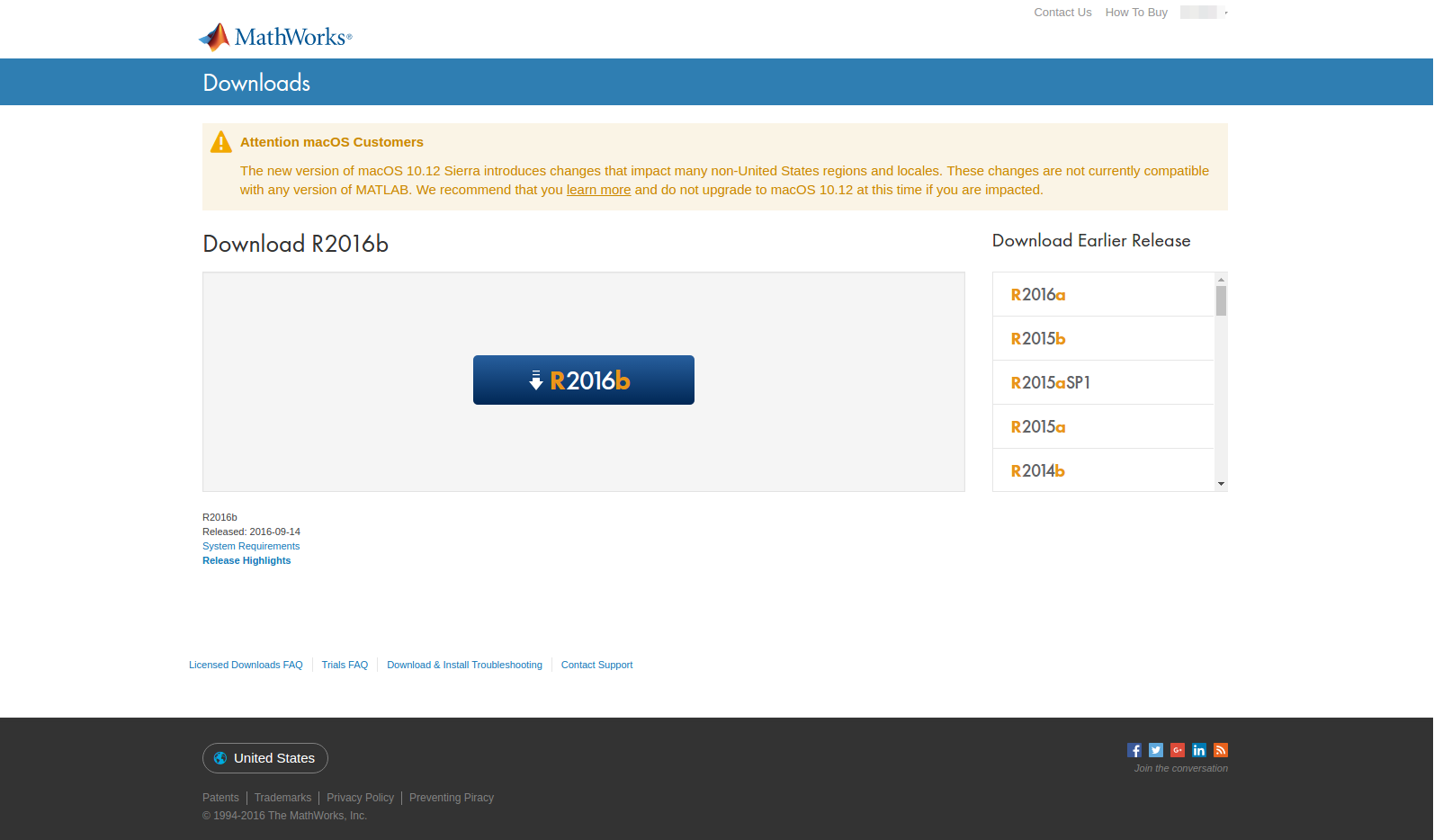Select R2015aSP1 earlier release
1434x840 pixels.
(1104, 382)
